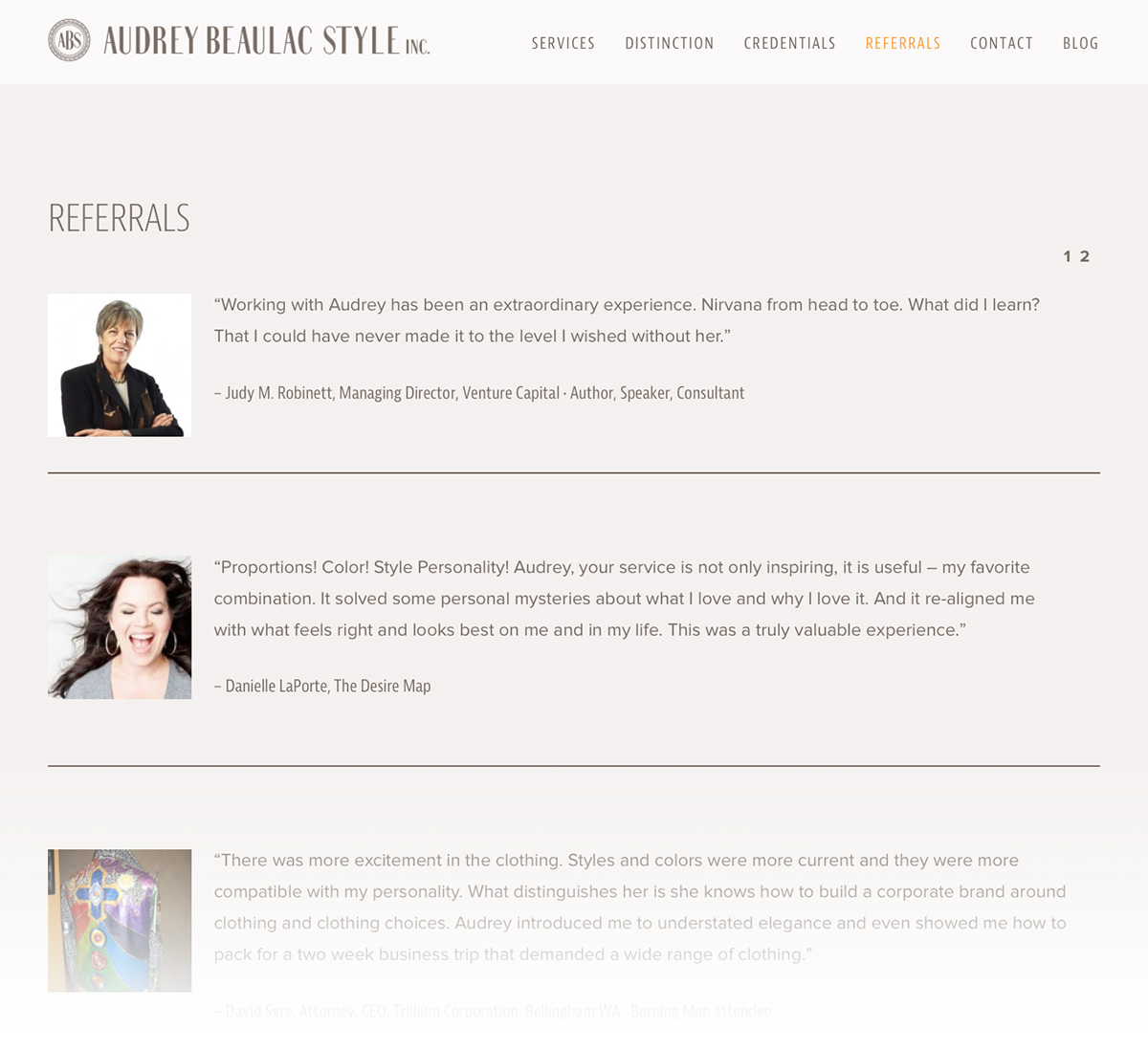Click the 'Working with Audrey' testimonial quote
This screenshot has width=1148, height=1050.
(627, 320)
